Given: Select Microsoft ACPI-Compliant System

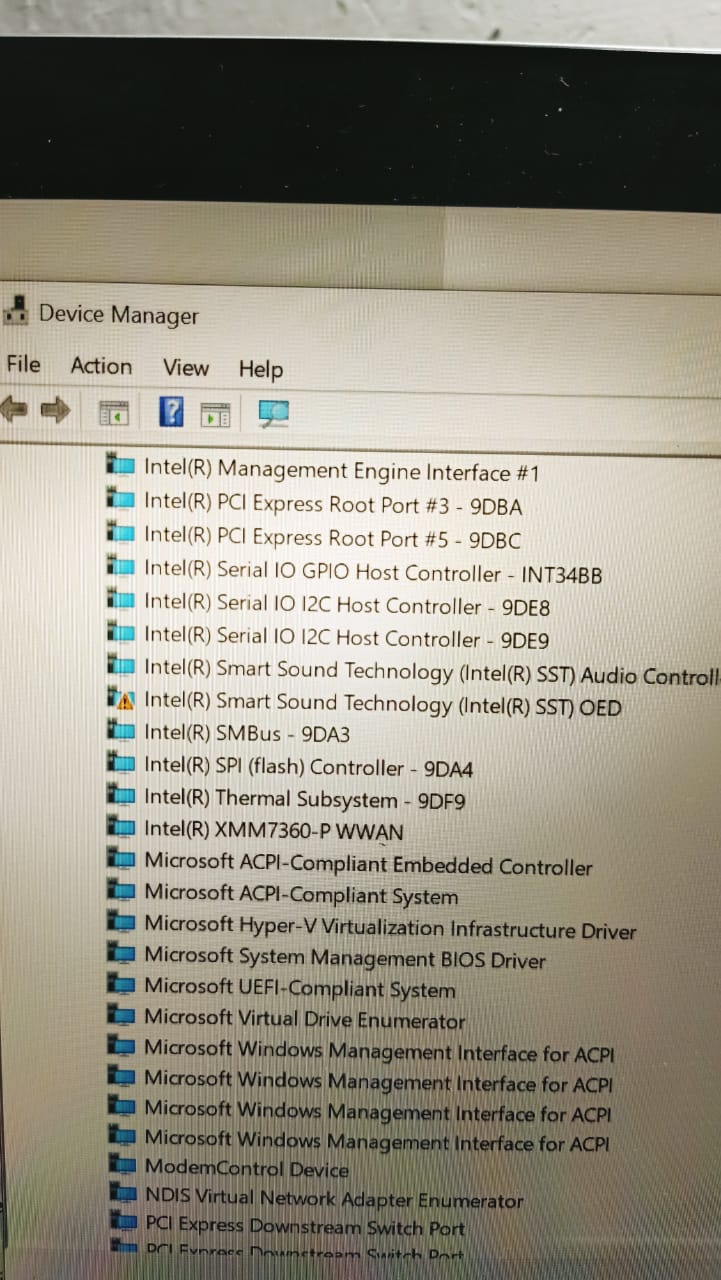Looking at the screenshot, I should click(301, 895).
